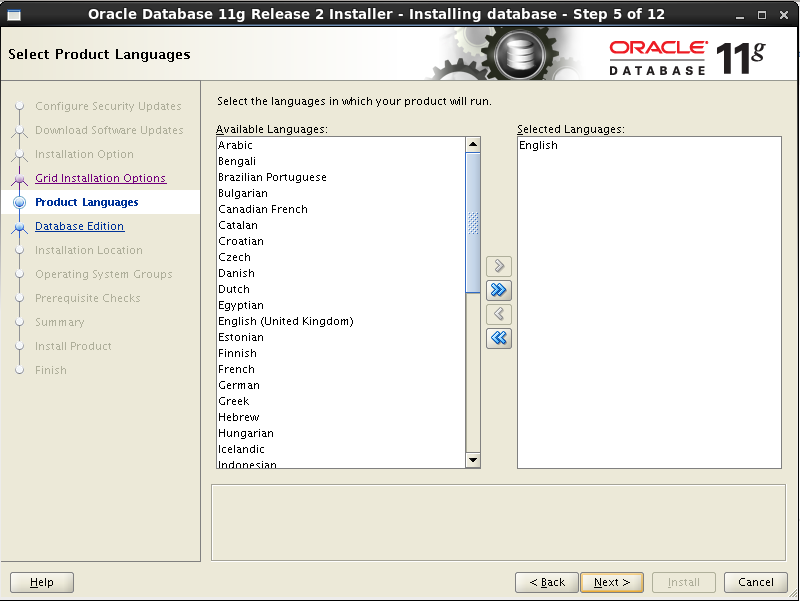
Task: Select English in Selected Languages list
Action: (649, 145)
